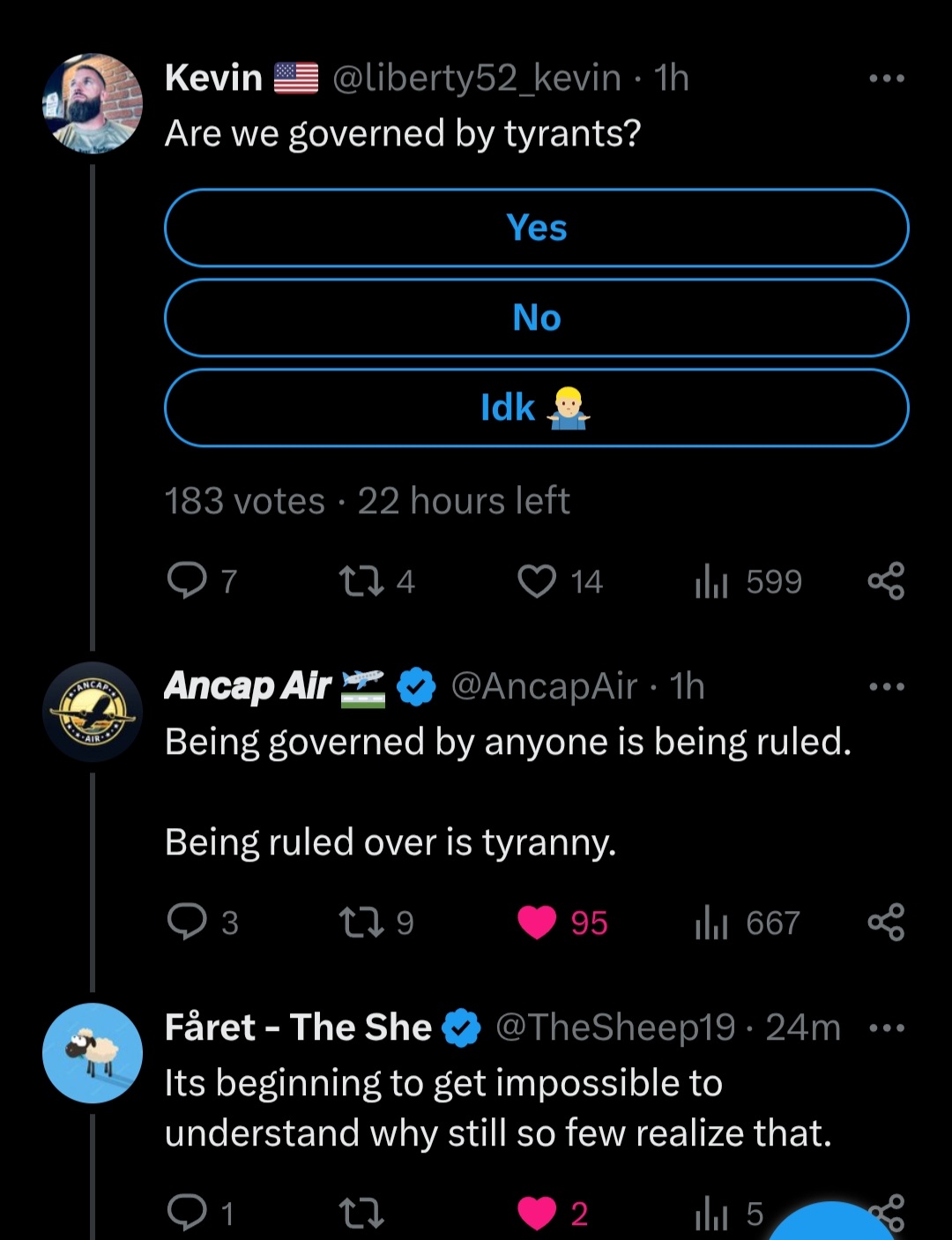The image size is (952, 1240).
Task: Open Kevin's profile picture
Action: click(93, 103)
